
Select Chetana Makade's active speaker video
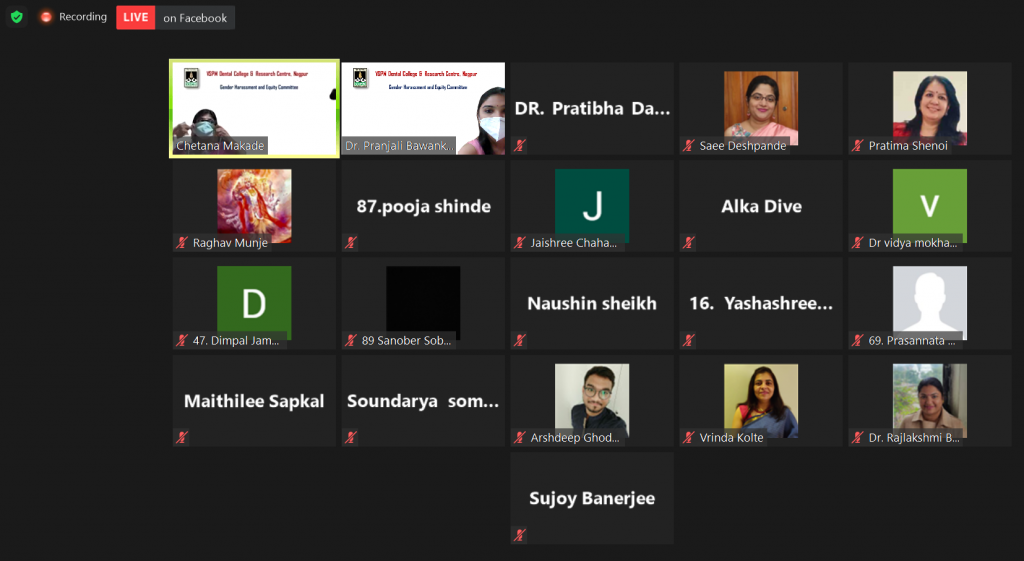click(254, 108)
